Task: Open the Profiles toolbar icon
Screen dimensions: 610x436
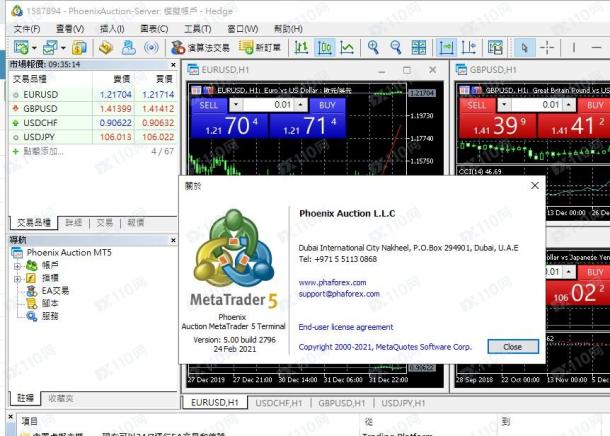Action: tap(50, 47)
